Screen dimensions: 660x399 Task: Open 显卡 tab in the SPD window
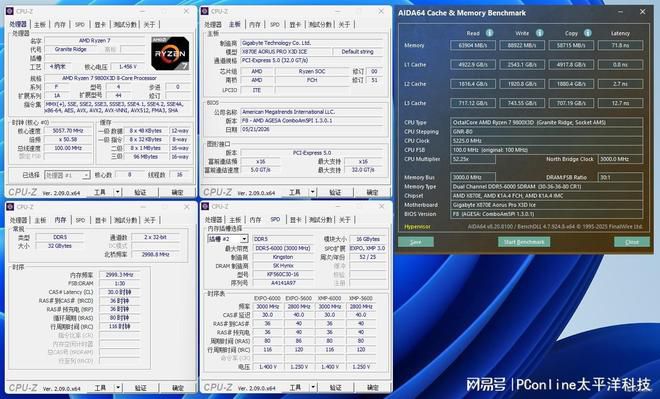point(295,220)
